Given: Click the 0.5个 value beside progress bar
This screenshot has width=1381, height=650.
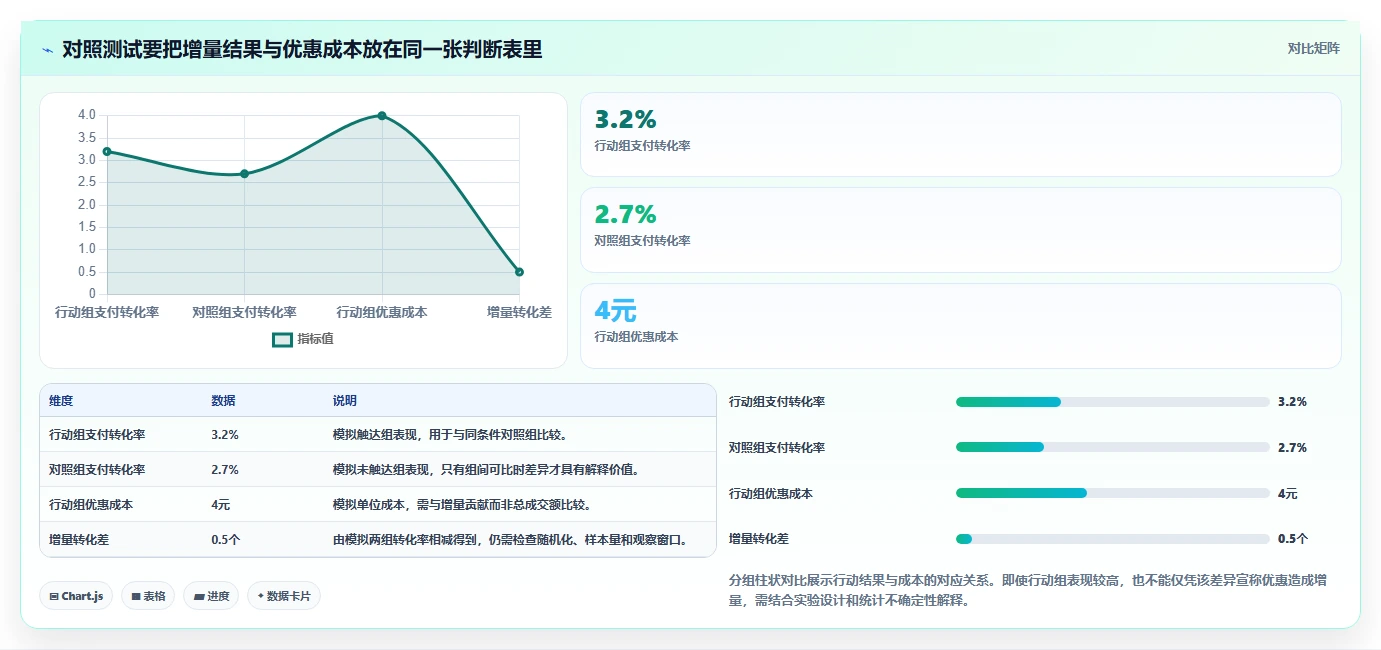Looking at the screenshot, I should (1293, 539).
